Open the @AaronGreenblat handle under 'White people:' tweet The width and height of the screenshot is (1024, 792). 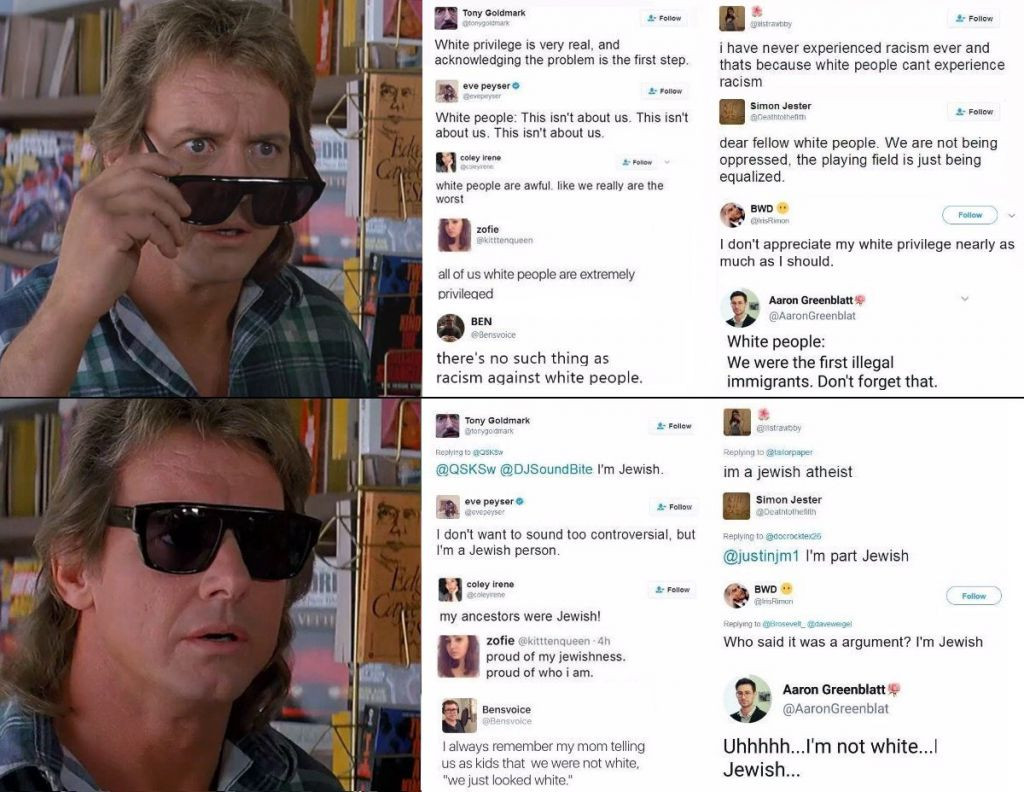812,315
